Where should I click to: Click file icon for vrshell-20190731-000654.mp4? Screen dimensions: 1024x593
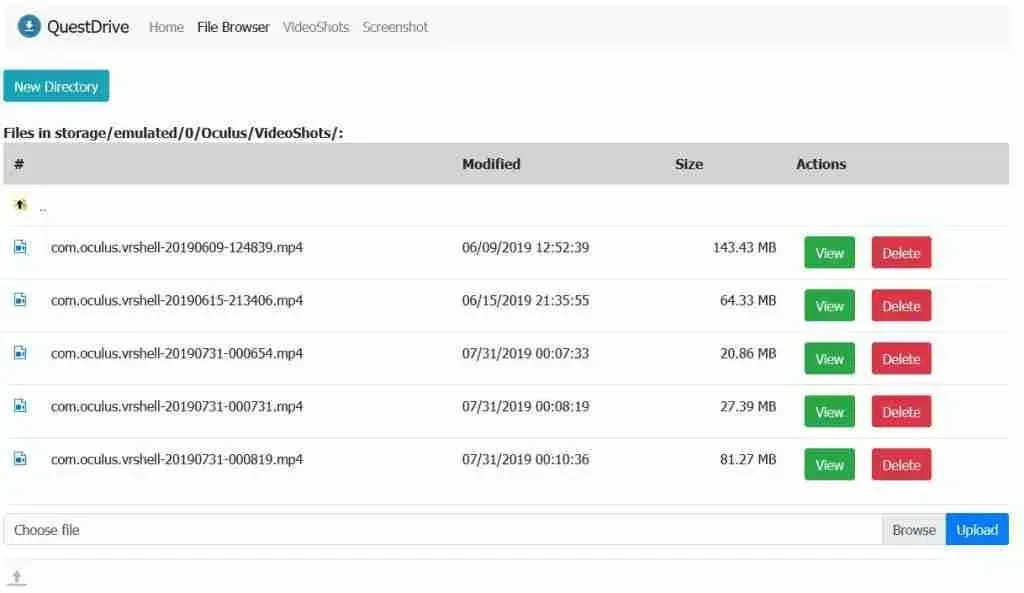pyautogui.click(x=20, y=353)
